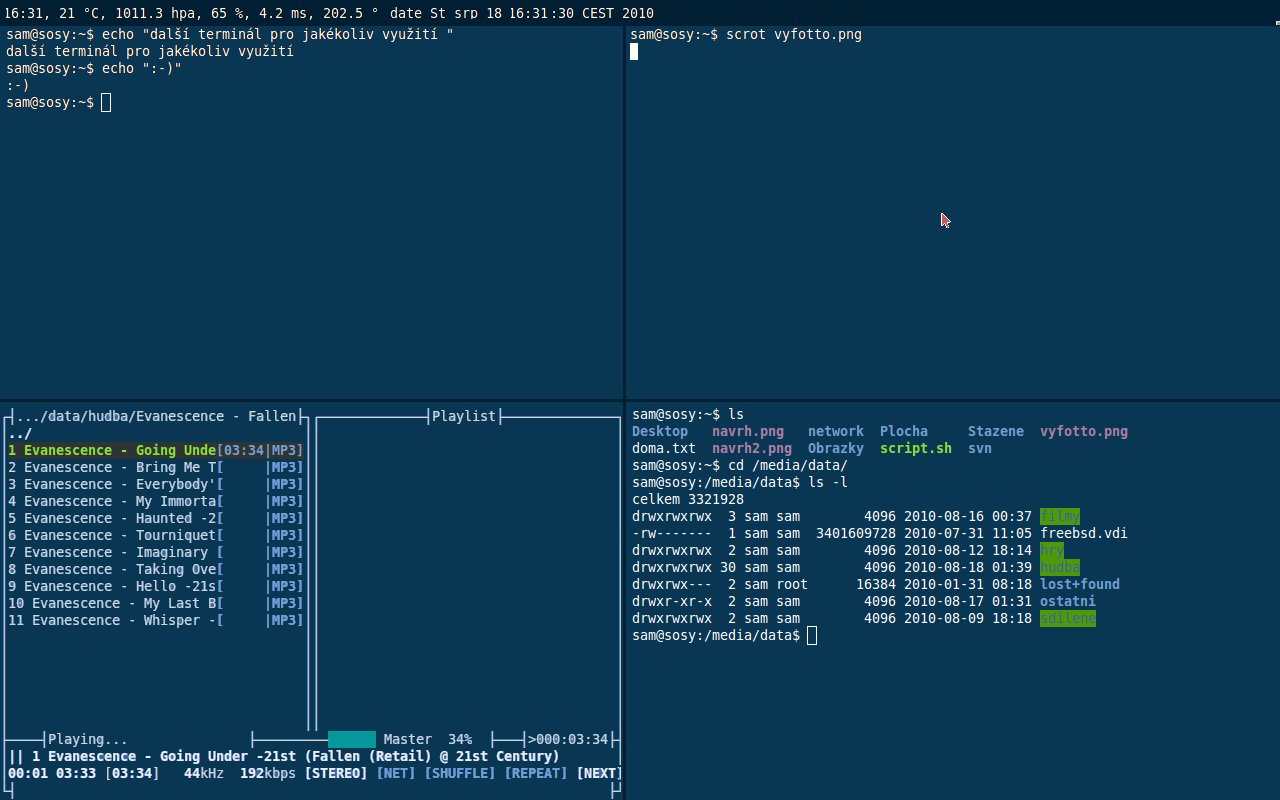Toggle the NEXT option in the player
The height and width of the screenshot is (800, 1280).
pyautogui.click(x=600, y=773)
